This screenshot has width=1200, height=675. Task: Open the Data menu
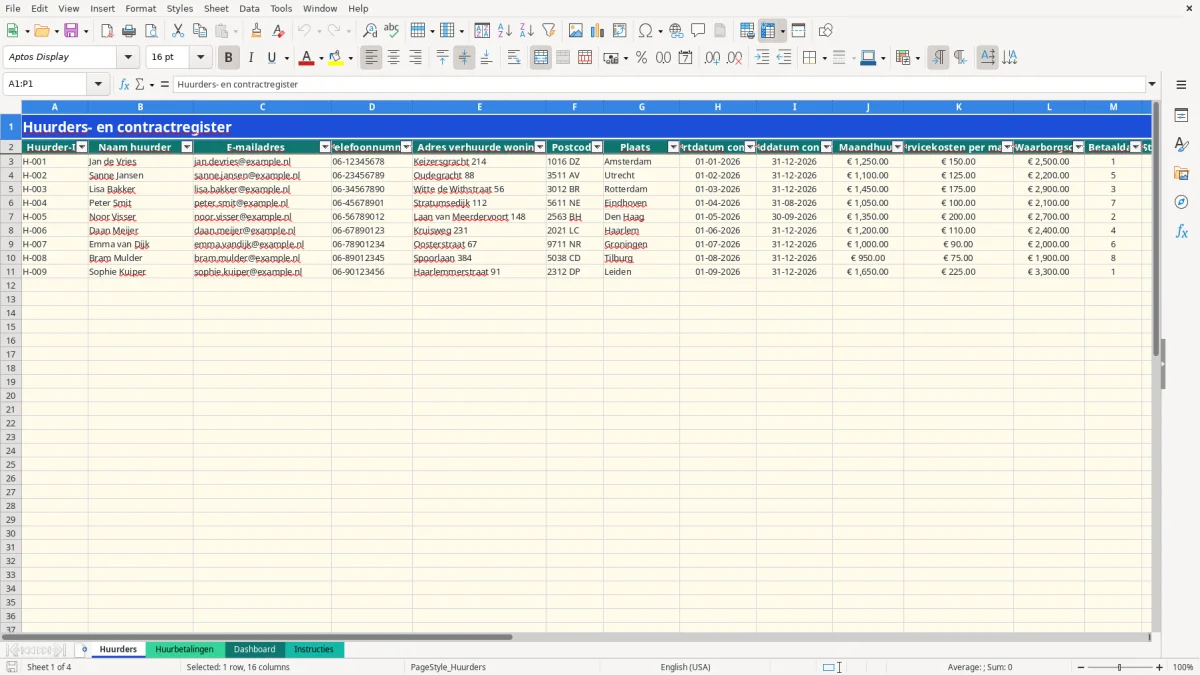[x=249, y=8]
